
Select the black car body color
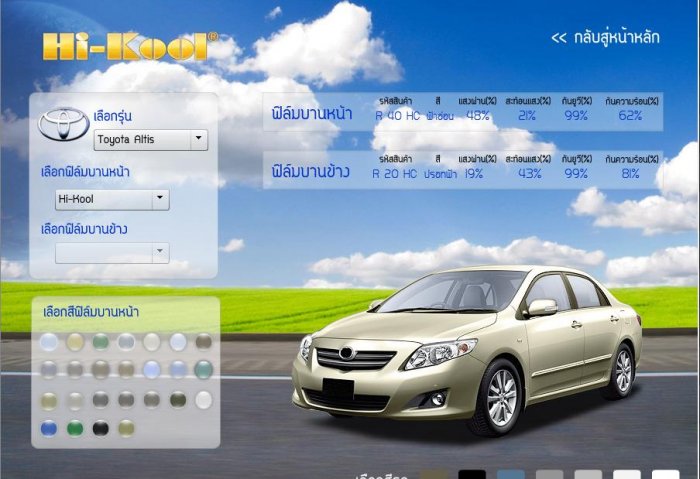click(x=472, y=474)
